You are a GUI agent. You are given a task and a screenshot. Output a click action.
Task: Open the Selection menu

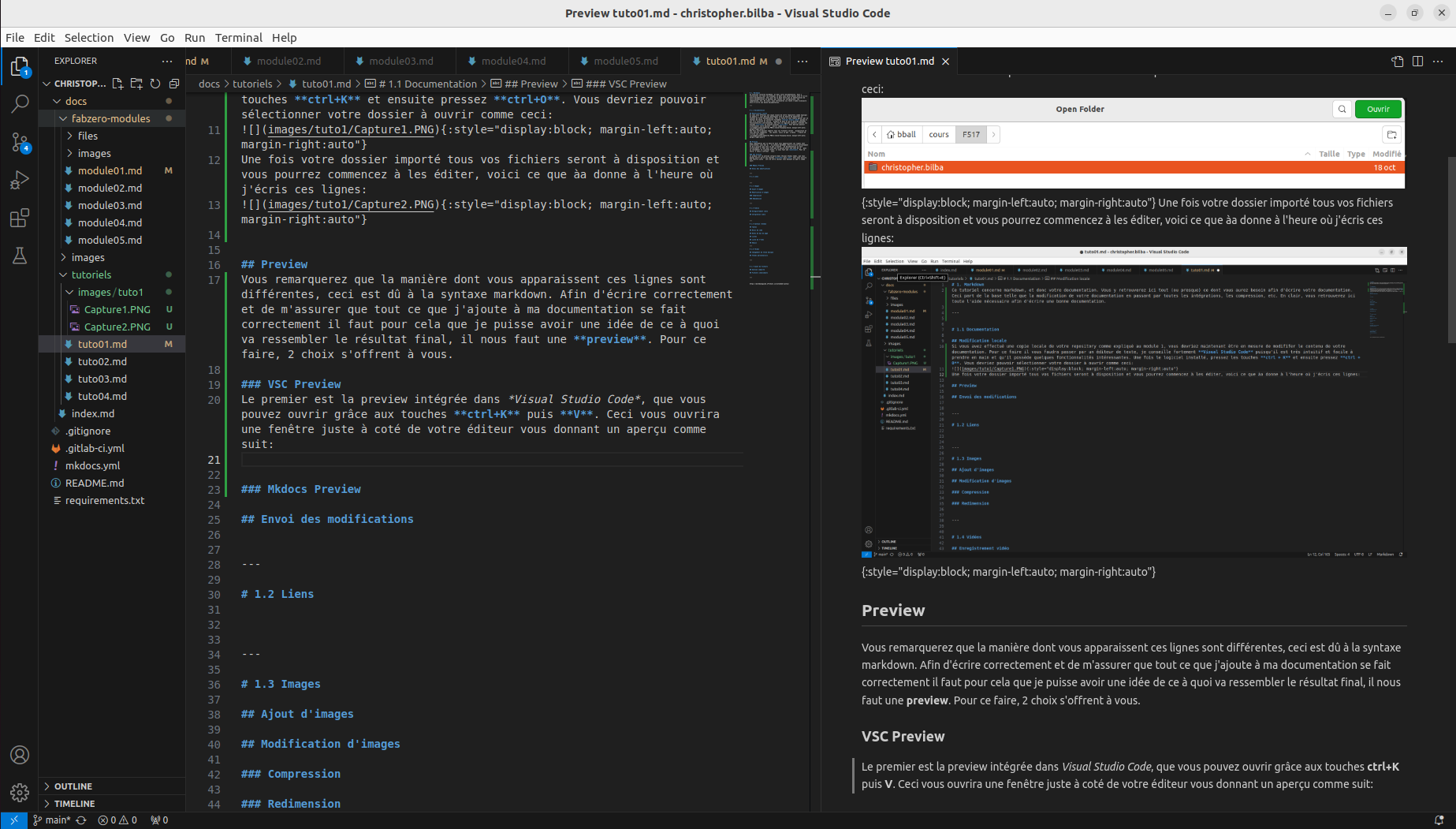(x=89, y=37)
